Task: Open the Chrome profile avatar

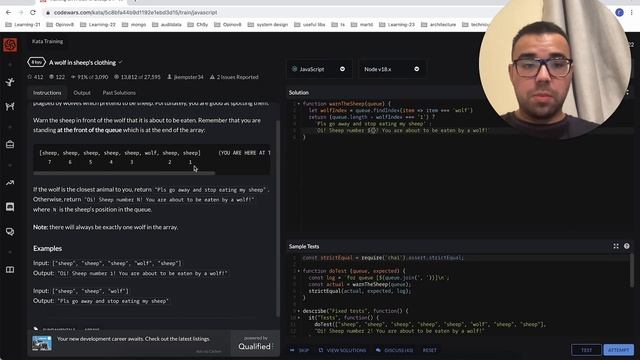Action: pyautogui.click(x=619, y=13)
